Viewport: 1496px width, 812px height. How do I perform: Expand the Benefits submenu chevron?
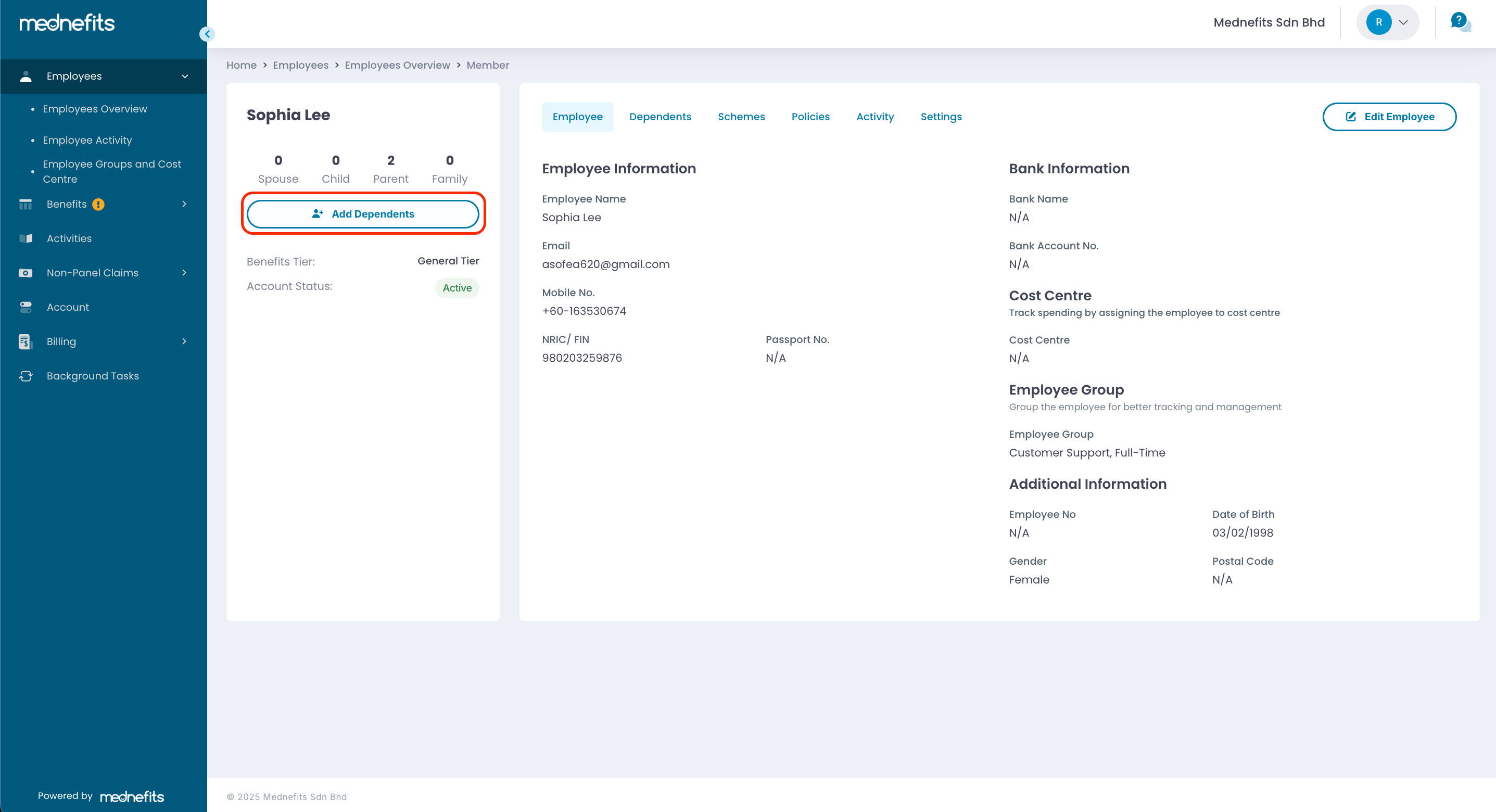(184, 204)
